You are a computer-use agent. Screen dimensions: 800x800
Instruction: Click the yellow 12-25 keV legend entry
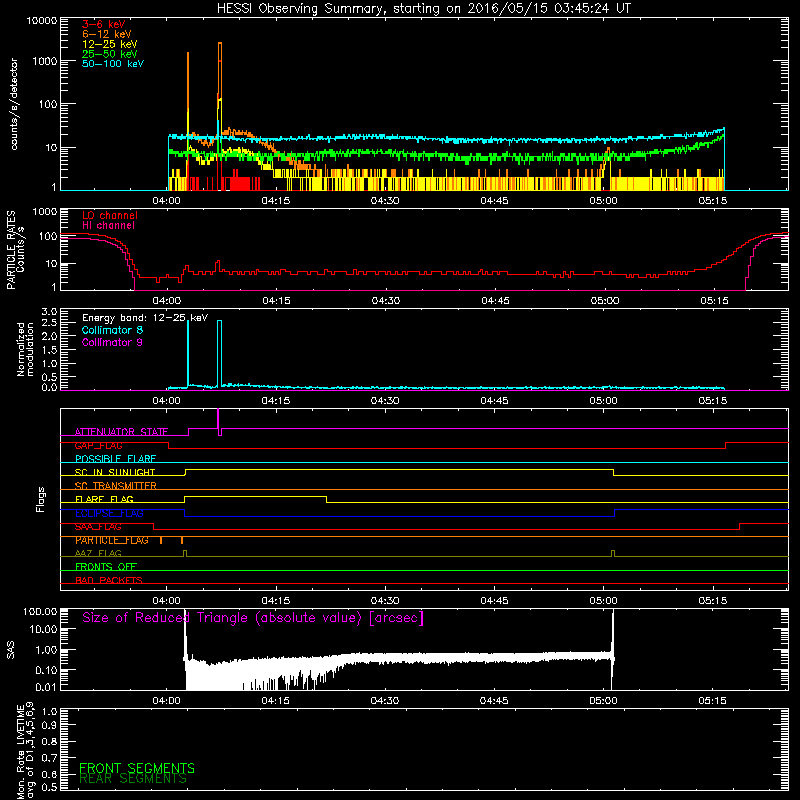click(x=110, y=44)
